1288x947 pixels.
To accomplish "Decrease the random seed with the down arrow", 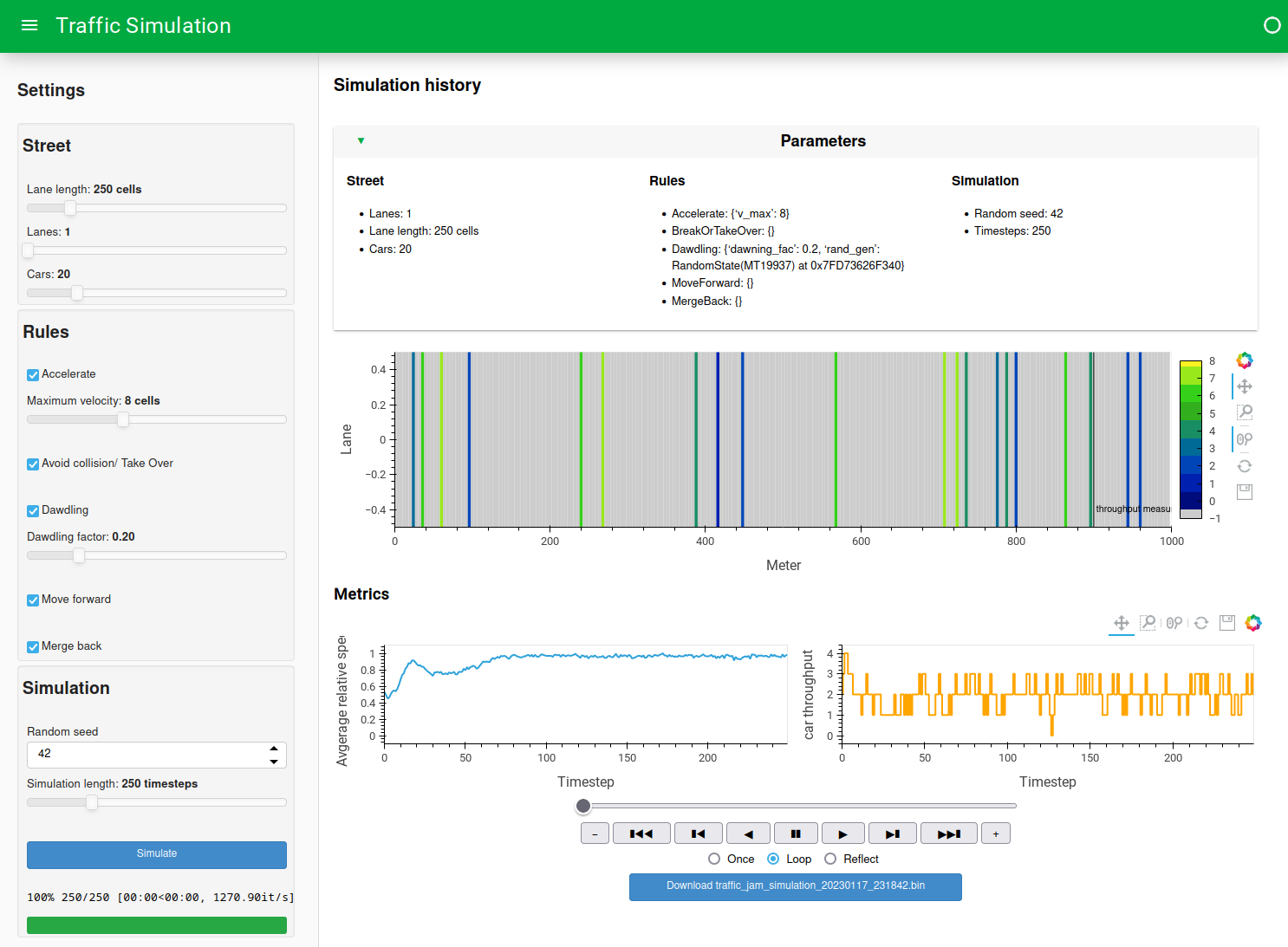I will pos(274,762).
